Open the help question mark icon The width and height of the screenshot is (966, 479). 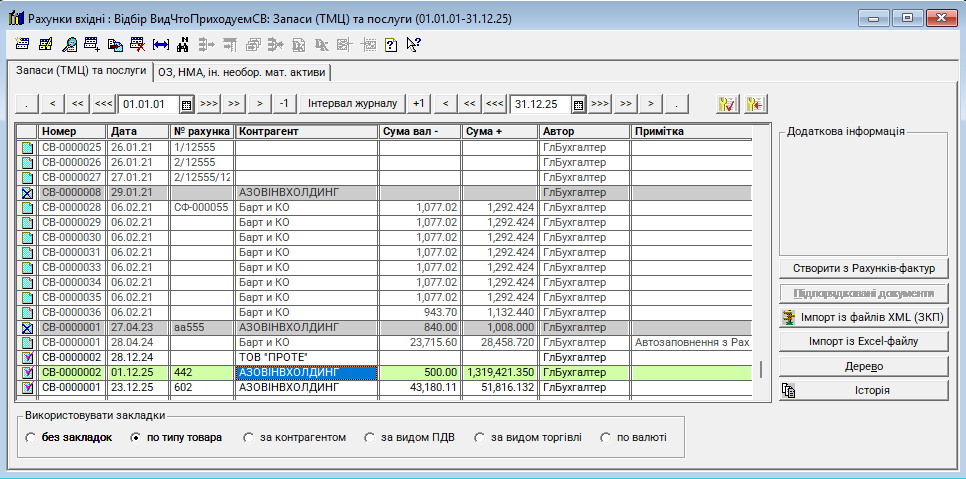(391, 44)
